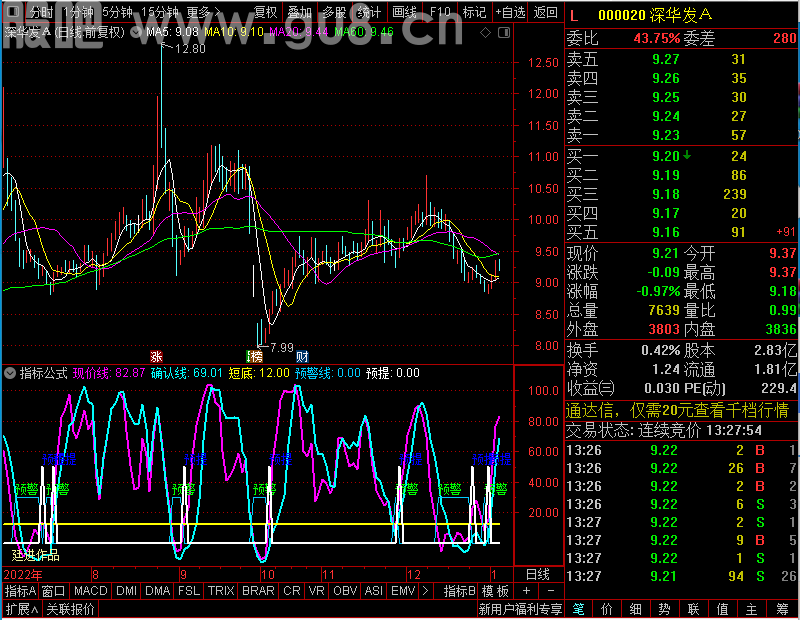Select the 细 detail tab
The height and width of the screenshot is (620, 800).
coord(635,609)
